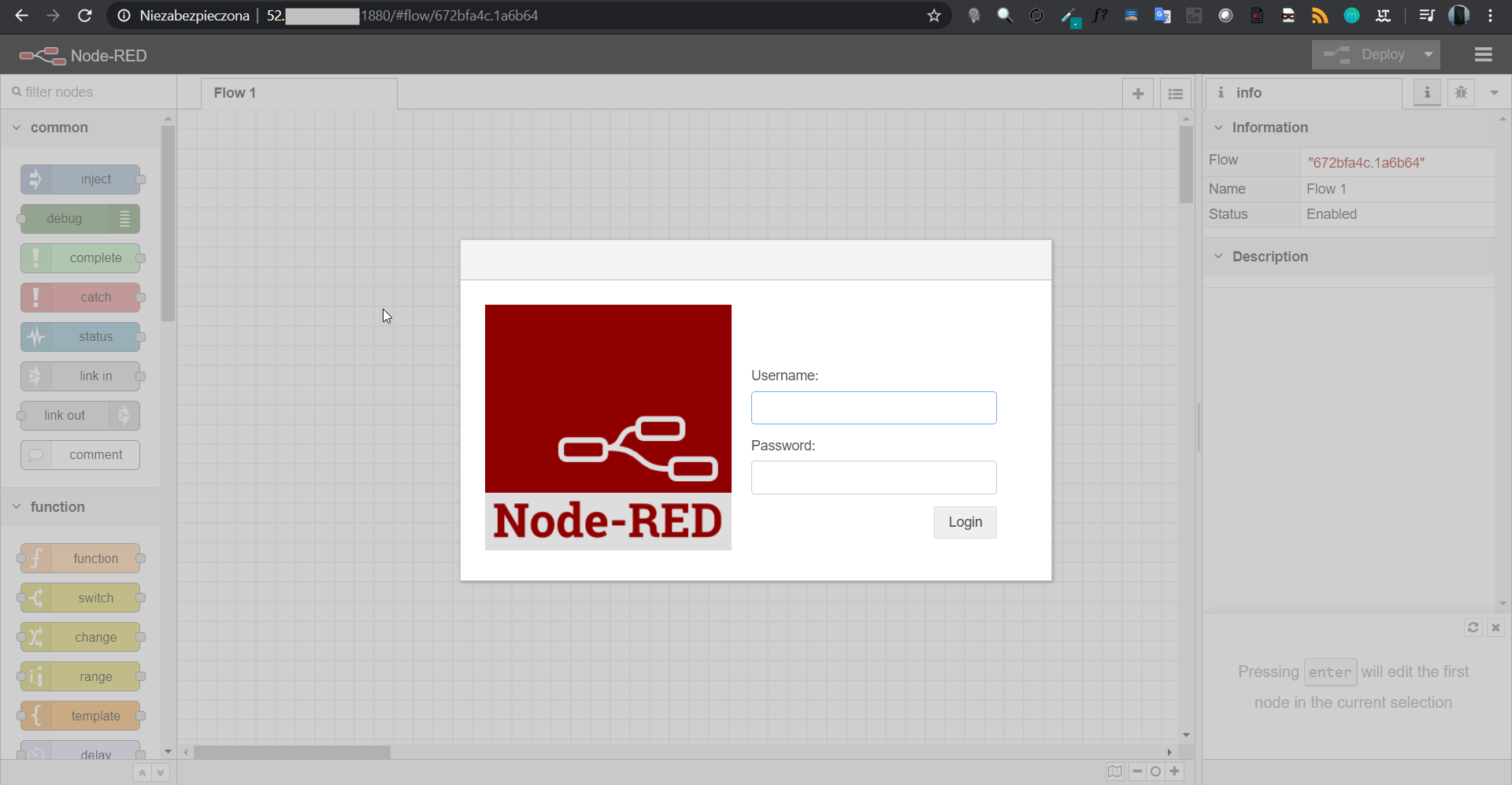1512x785 pixels.
Task: Select the range node in palette
Action: 80,677
